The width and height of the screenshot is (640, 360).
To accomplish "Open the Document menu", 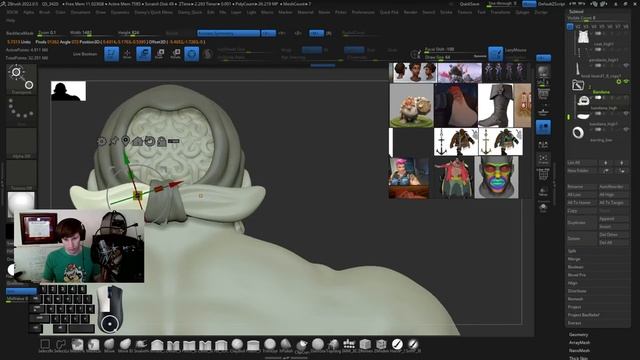I will (80, 12).
